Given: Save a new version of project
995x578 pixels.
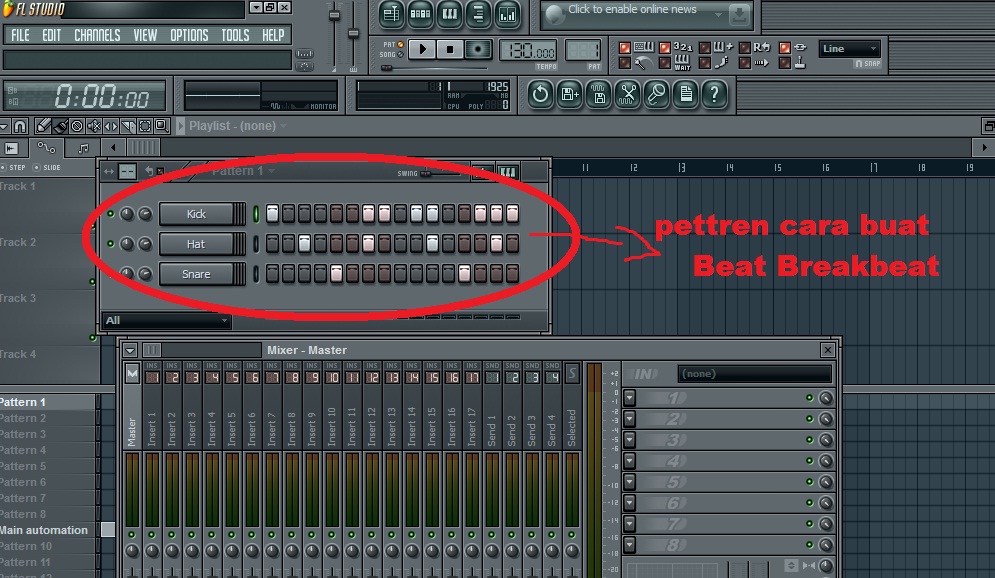Looking at the screenshot, I should (569, 95).
